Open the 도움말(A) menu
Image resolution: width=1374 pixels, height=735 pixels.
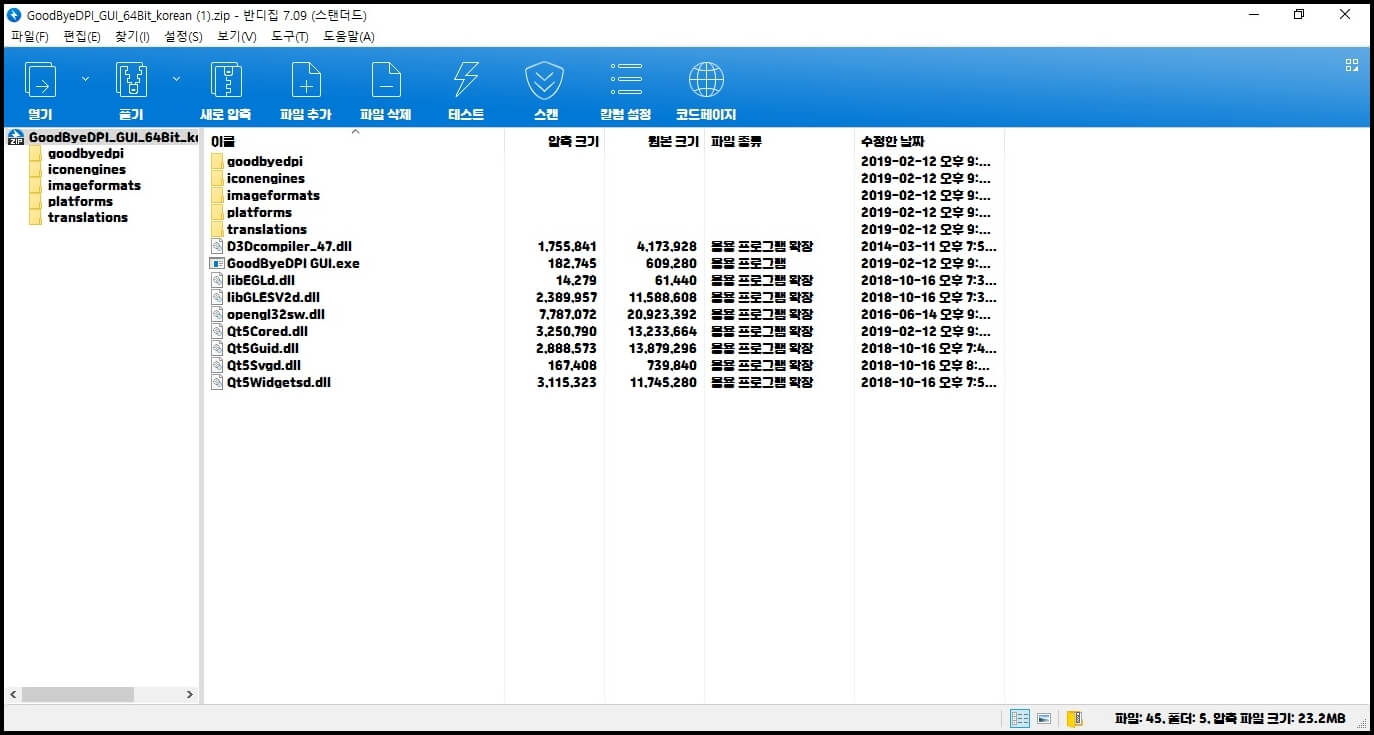(349, 36)
